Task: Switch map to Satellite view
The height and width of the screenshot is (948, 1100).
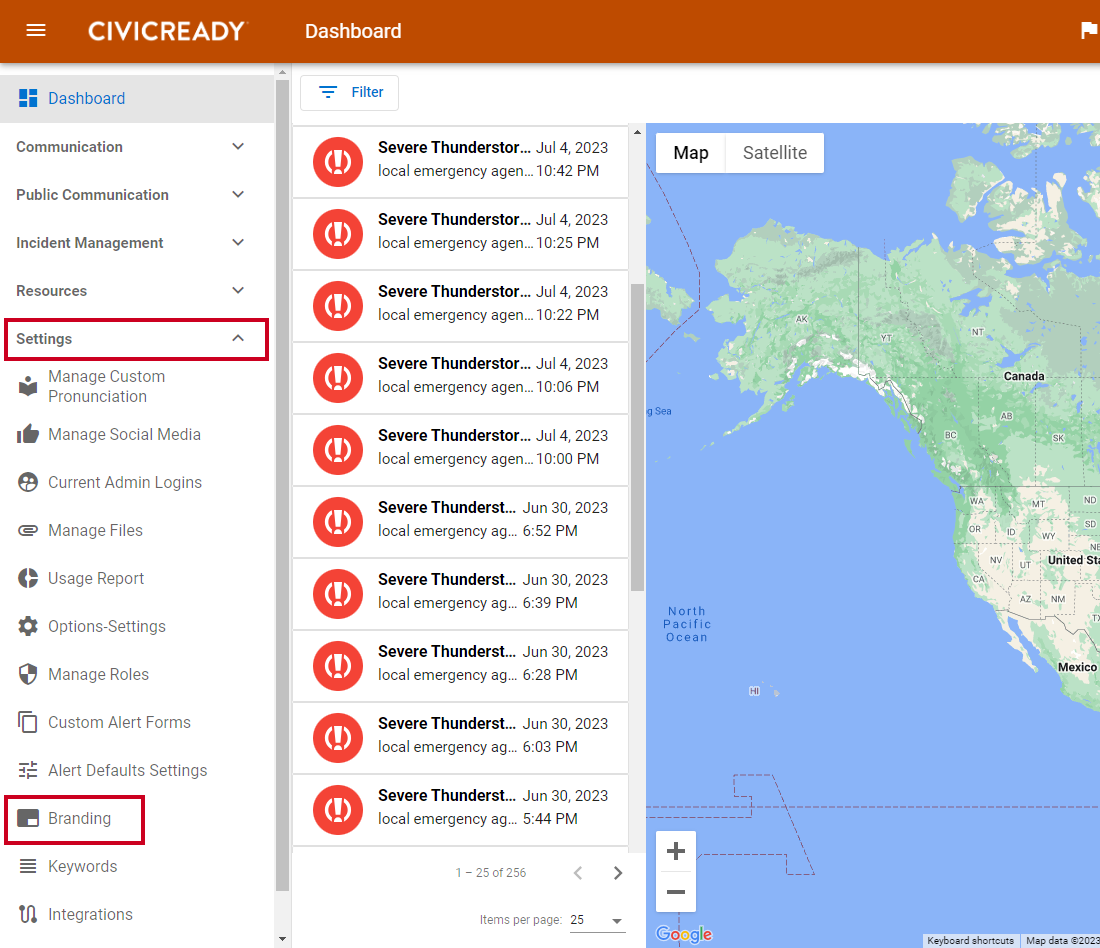Action: pos(774,153)
